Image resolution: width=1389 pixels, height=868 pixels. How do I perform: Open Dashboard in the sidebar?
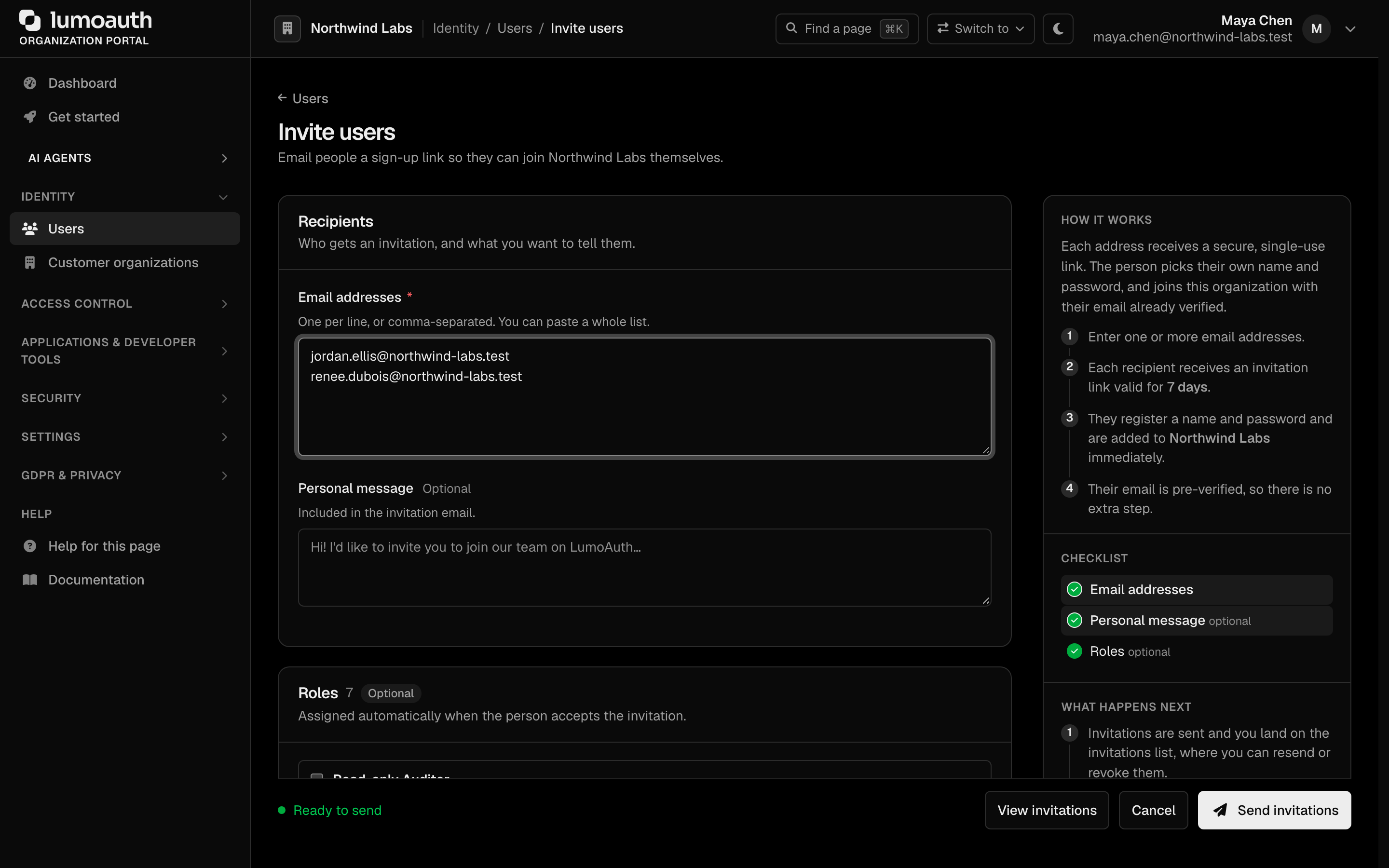coord(124,83)
